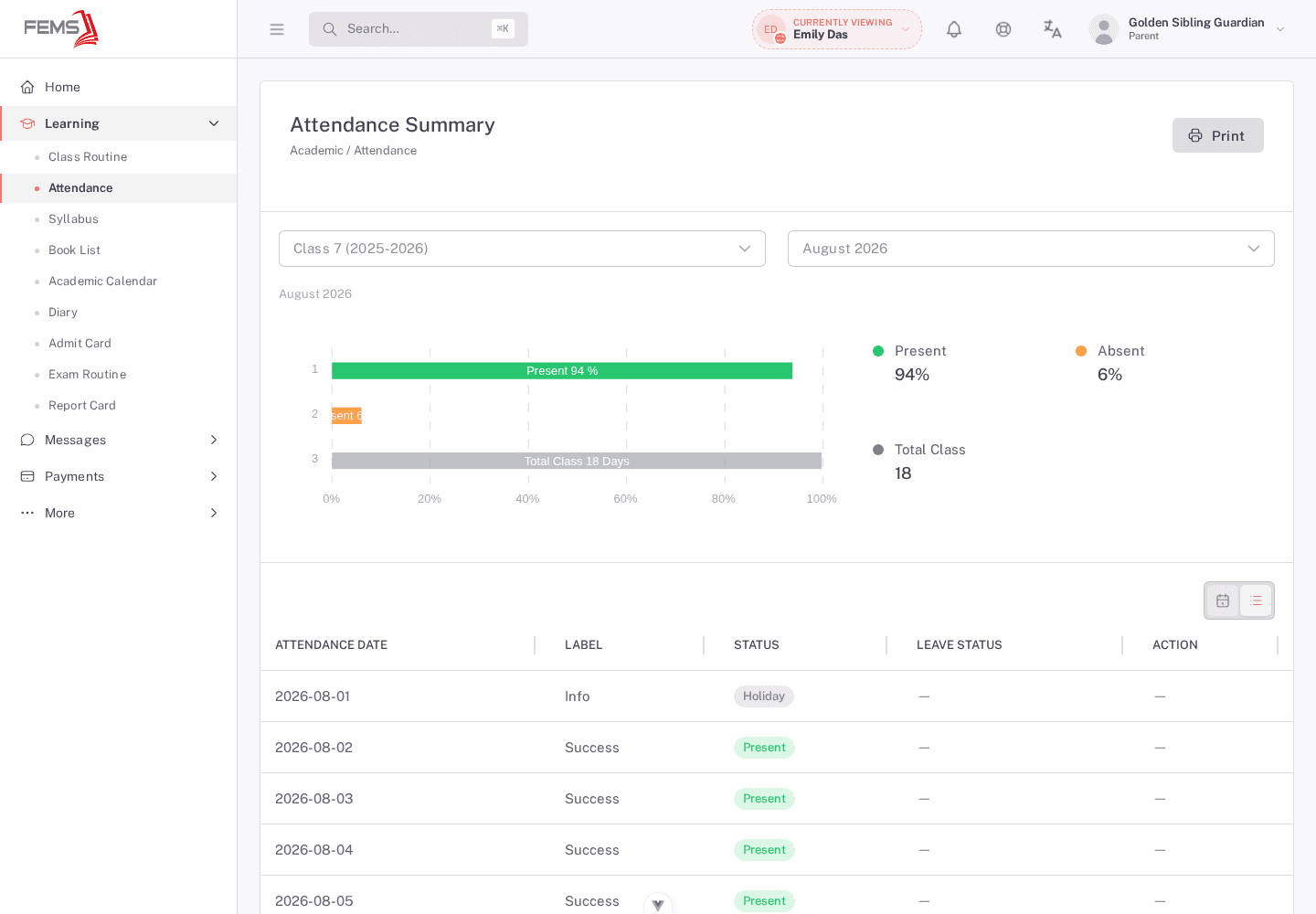1316x914 pixels.
Task: Go to Admit Card page
Action: tap(80, 344)
